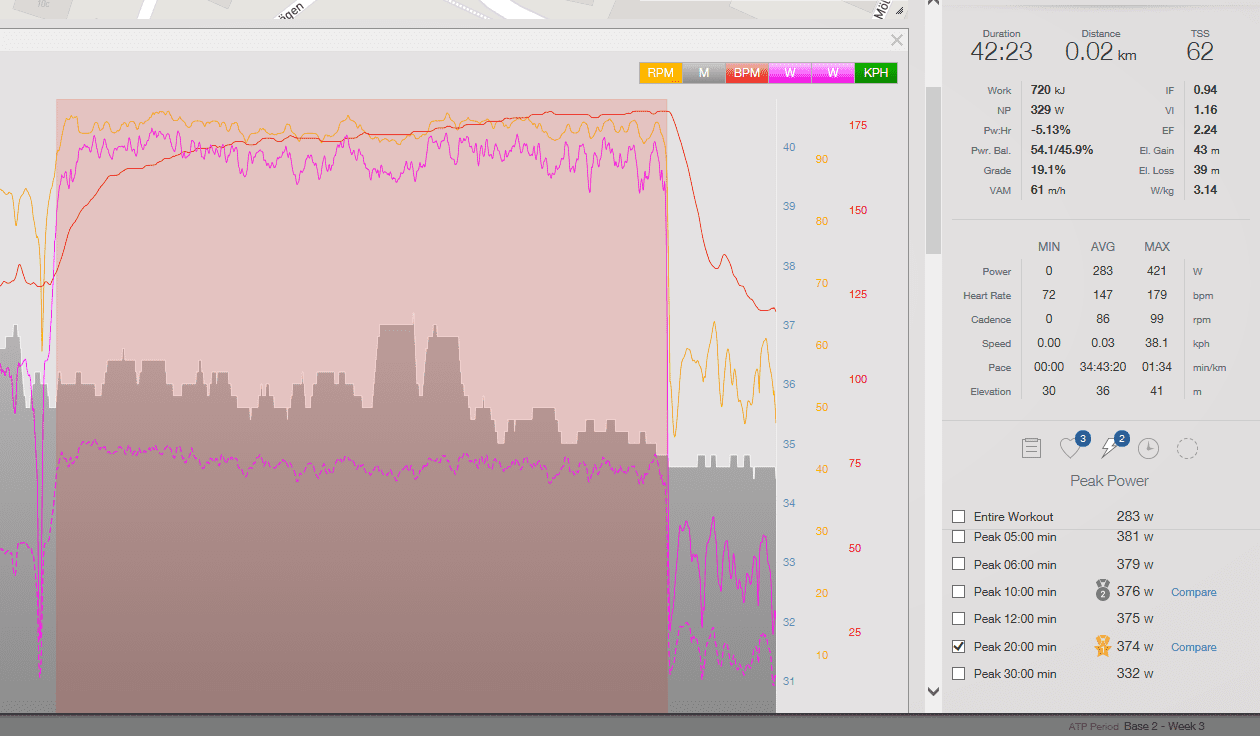Enable the Peak 10:00 min checkbox
The image size is (1260, 736).
tap(959, 592)
